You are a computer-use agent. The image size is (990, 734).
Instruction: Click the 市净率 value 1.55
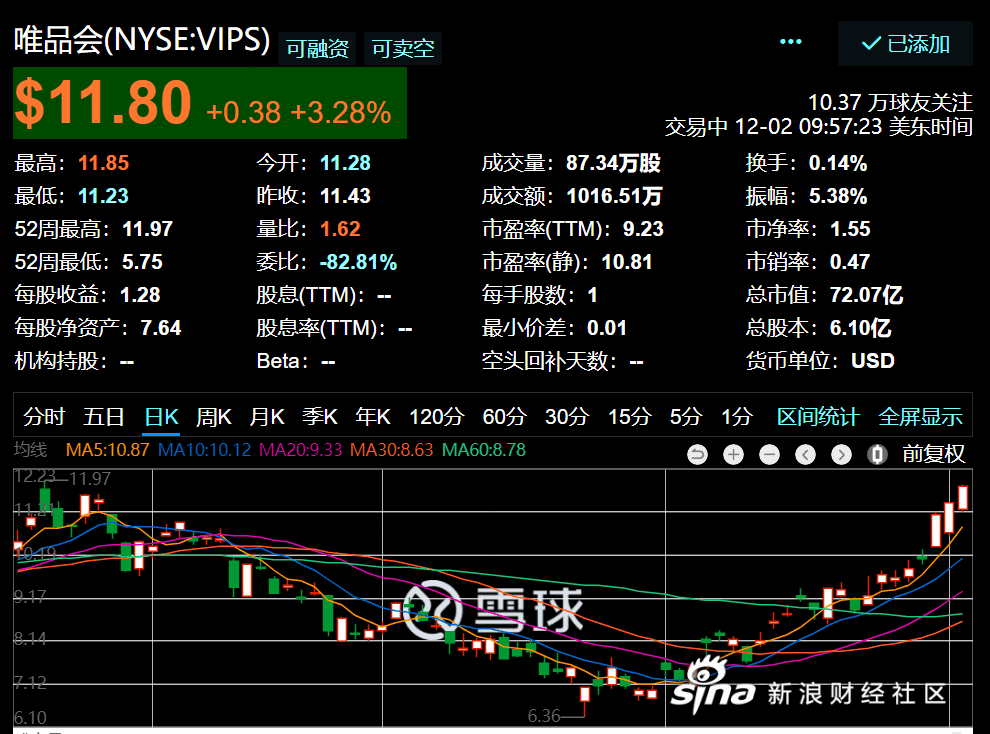click(x=850, y=228)
